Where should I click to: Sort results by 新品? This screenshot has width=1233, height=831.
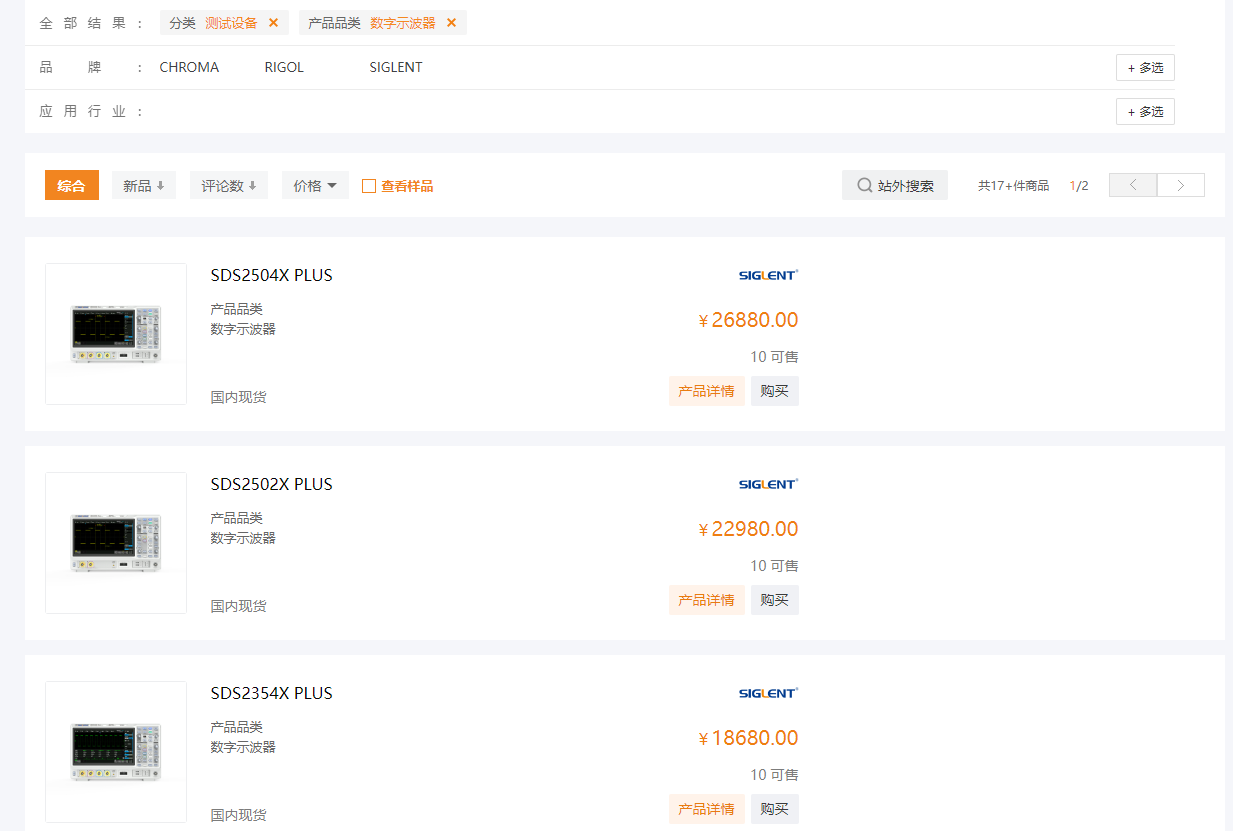144,186
